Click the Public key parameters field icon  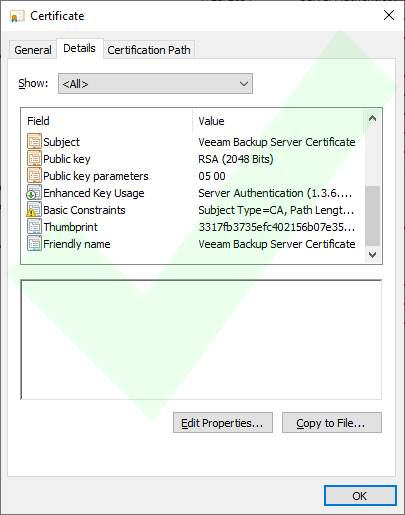tap(34, 175)
